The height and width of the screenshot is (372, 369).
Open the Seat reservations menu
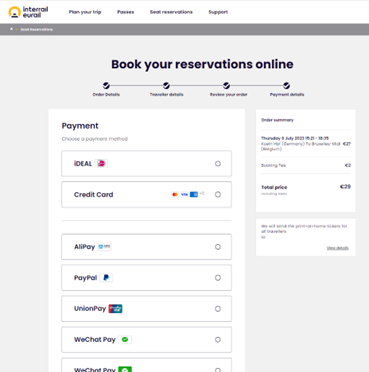tap(171, 12)
